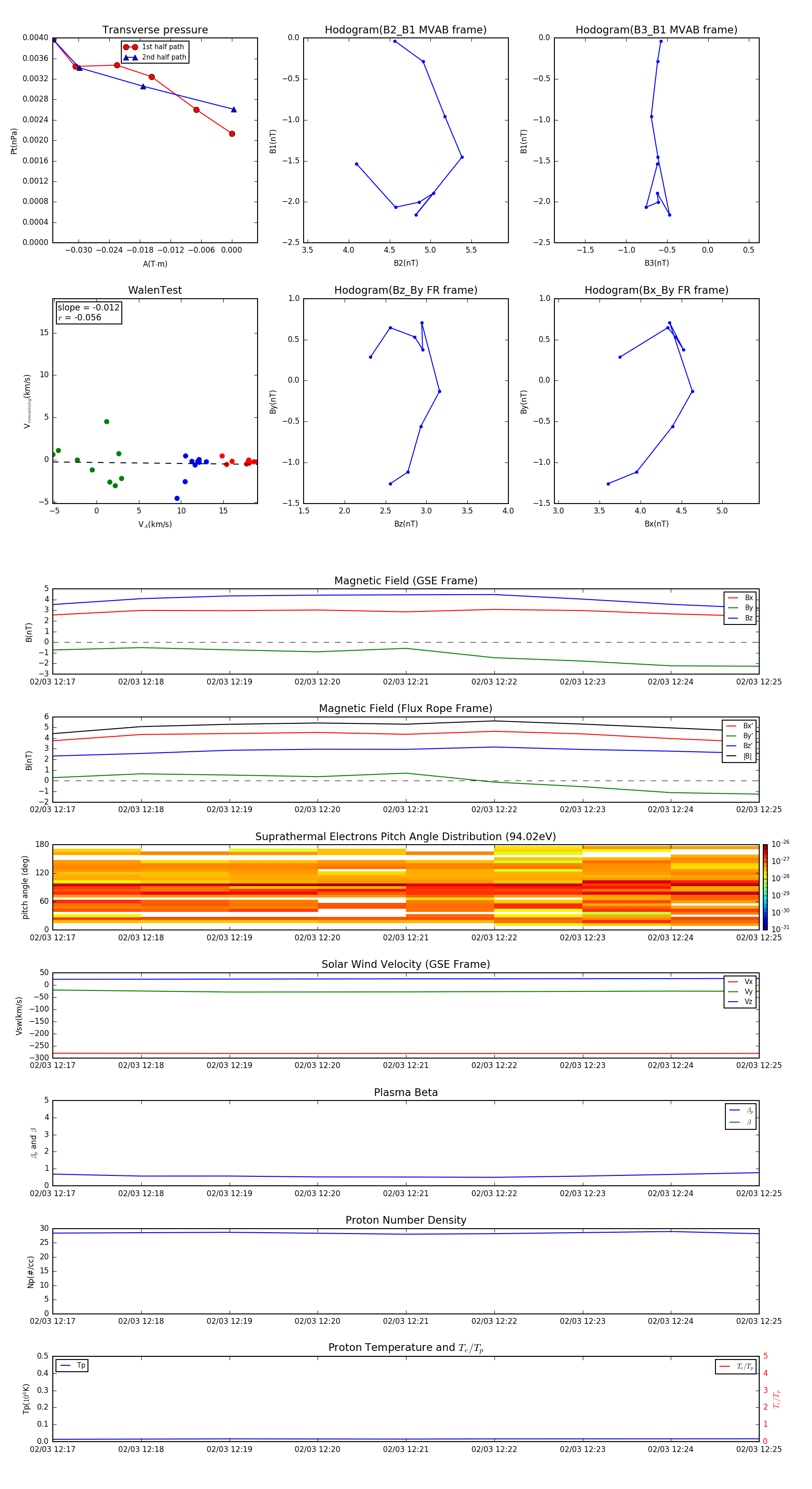The width and height of the screenshot is (812, 1489).
Task: Click the pitch angle color scale bar
Action: pyautogui.click(x=765, y=887)
